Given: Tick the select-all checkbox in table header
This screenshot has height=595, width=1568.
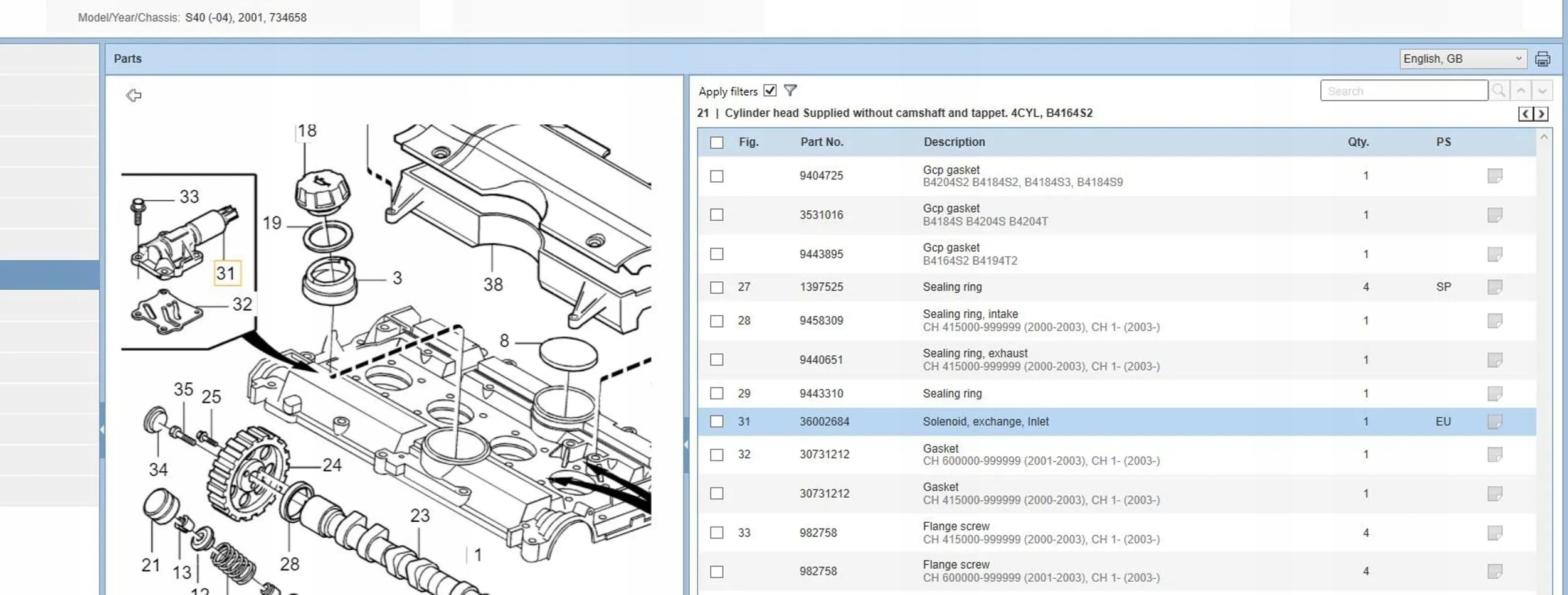Looking at the screenshot, I should [x=717, y=142].
